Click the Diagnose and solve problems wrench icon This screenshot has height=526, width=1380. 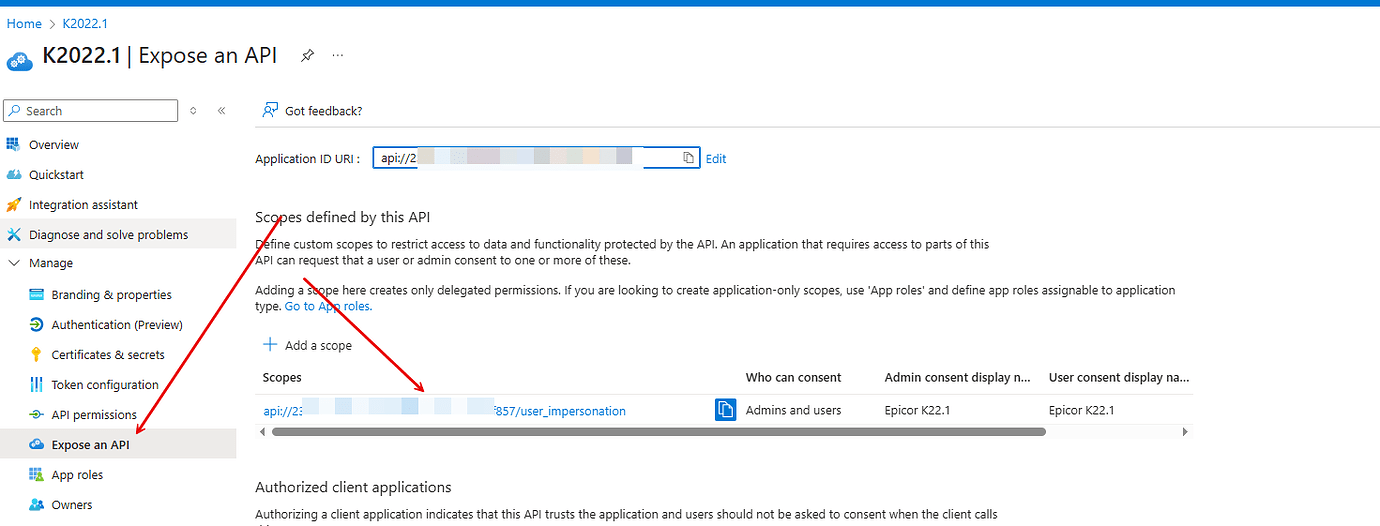click(14, 235)
